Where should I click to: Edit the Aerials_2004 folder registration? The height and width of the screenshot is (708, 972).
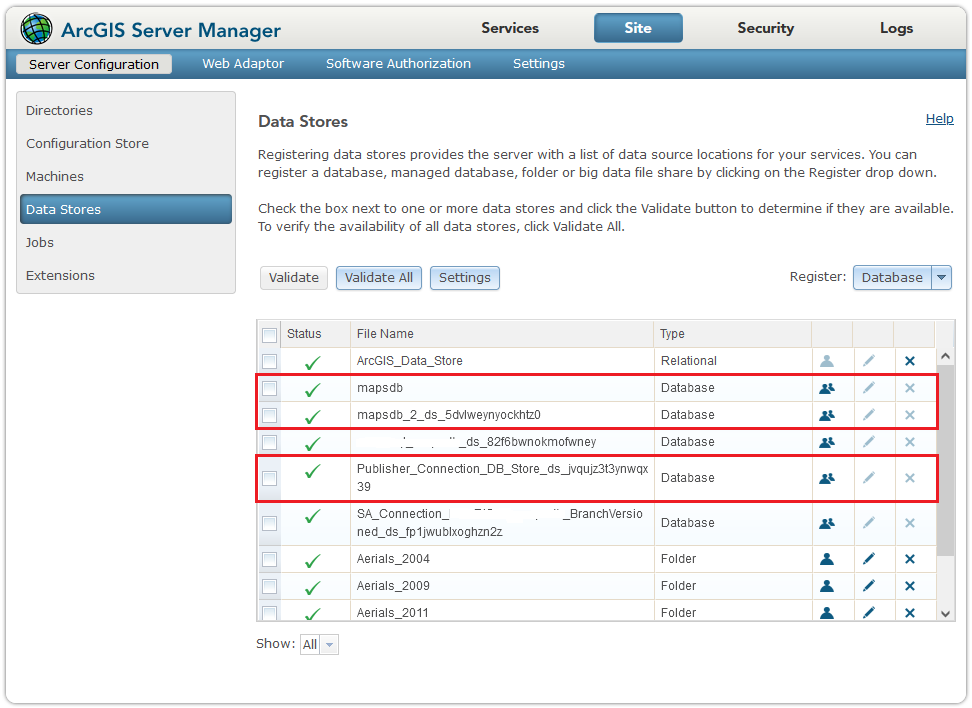(869, 559)
